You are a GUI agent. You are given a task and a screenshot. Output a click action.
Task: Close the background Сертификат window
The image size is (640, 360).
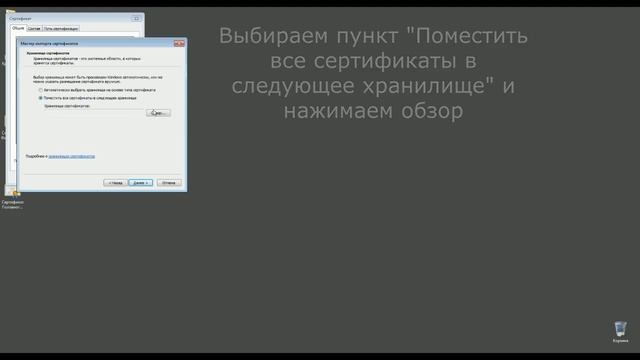[x=136, y=18]
